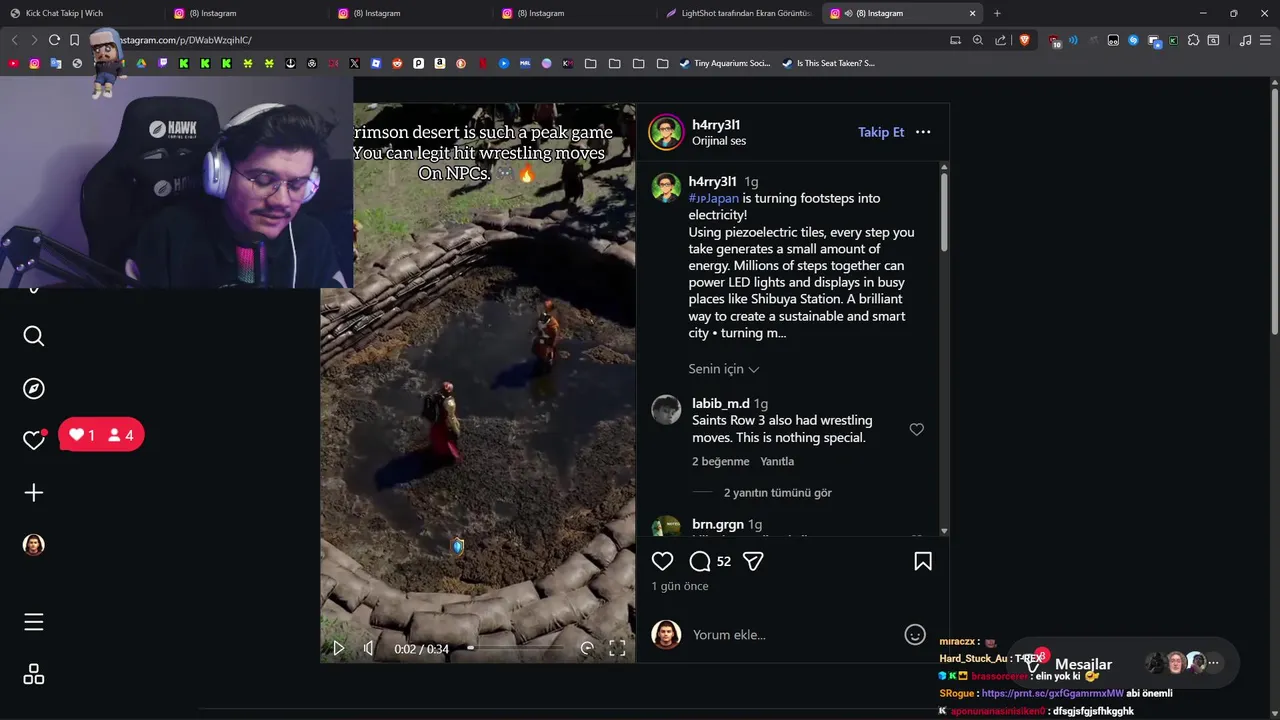Toggle video sound with speaker icon
The height and width of the screenshot is (720, 1280).
(368, 648)
